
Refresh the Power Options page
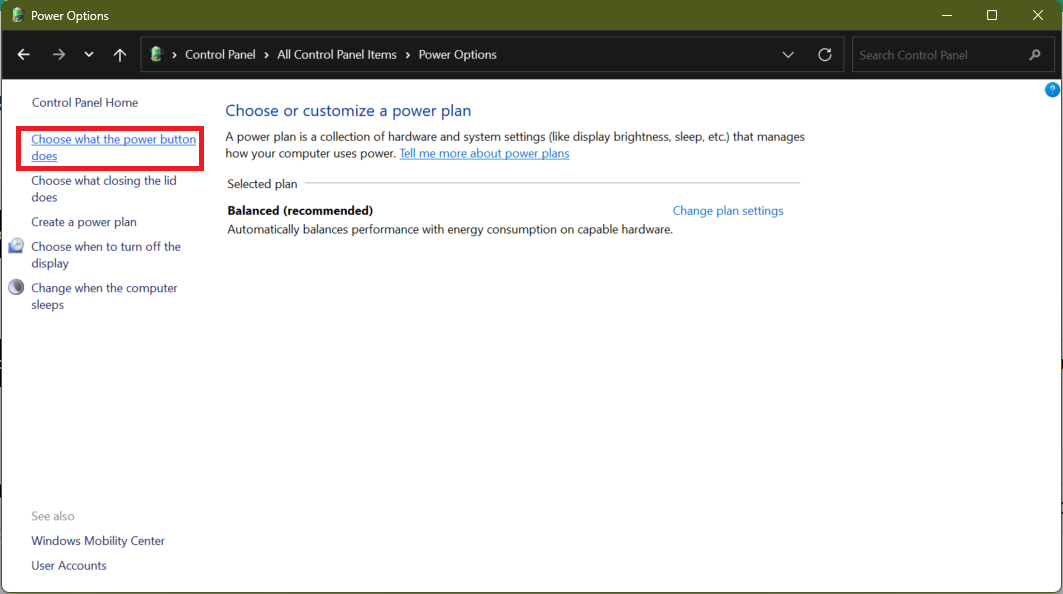pos(824,55)
